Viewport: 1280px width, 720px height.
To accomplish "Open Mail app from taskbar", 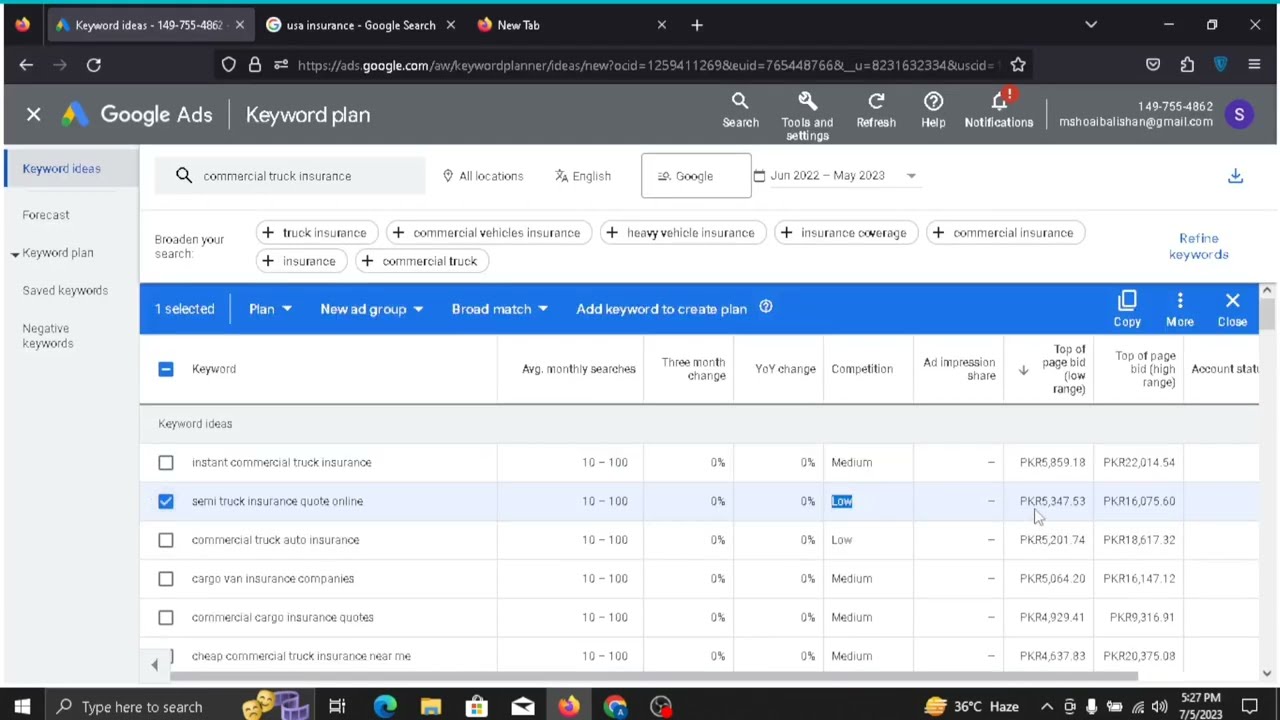I will 523,707.
